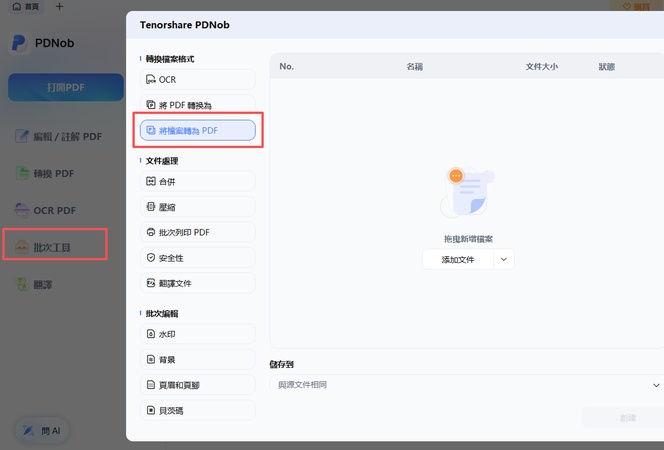The width and height of the screenshot is (664, 450).
Task: Open the 儲存到 location dropdown
Action: (467, 385)
